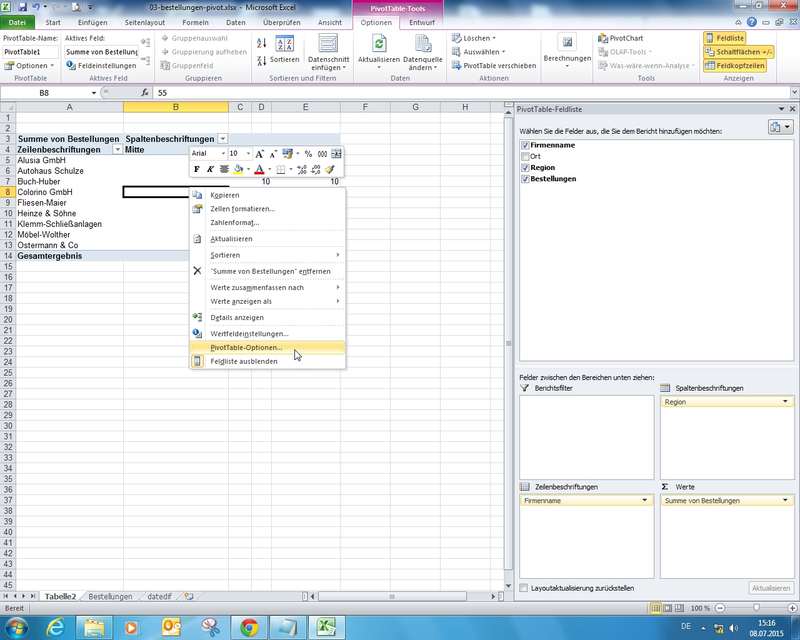
Task: Check the Ort field checkbox
Action: tap(525, 157)
